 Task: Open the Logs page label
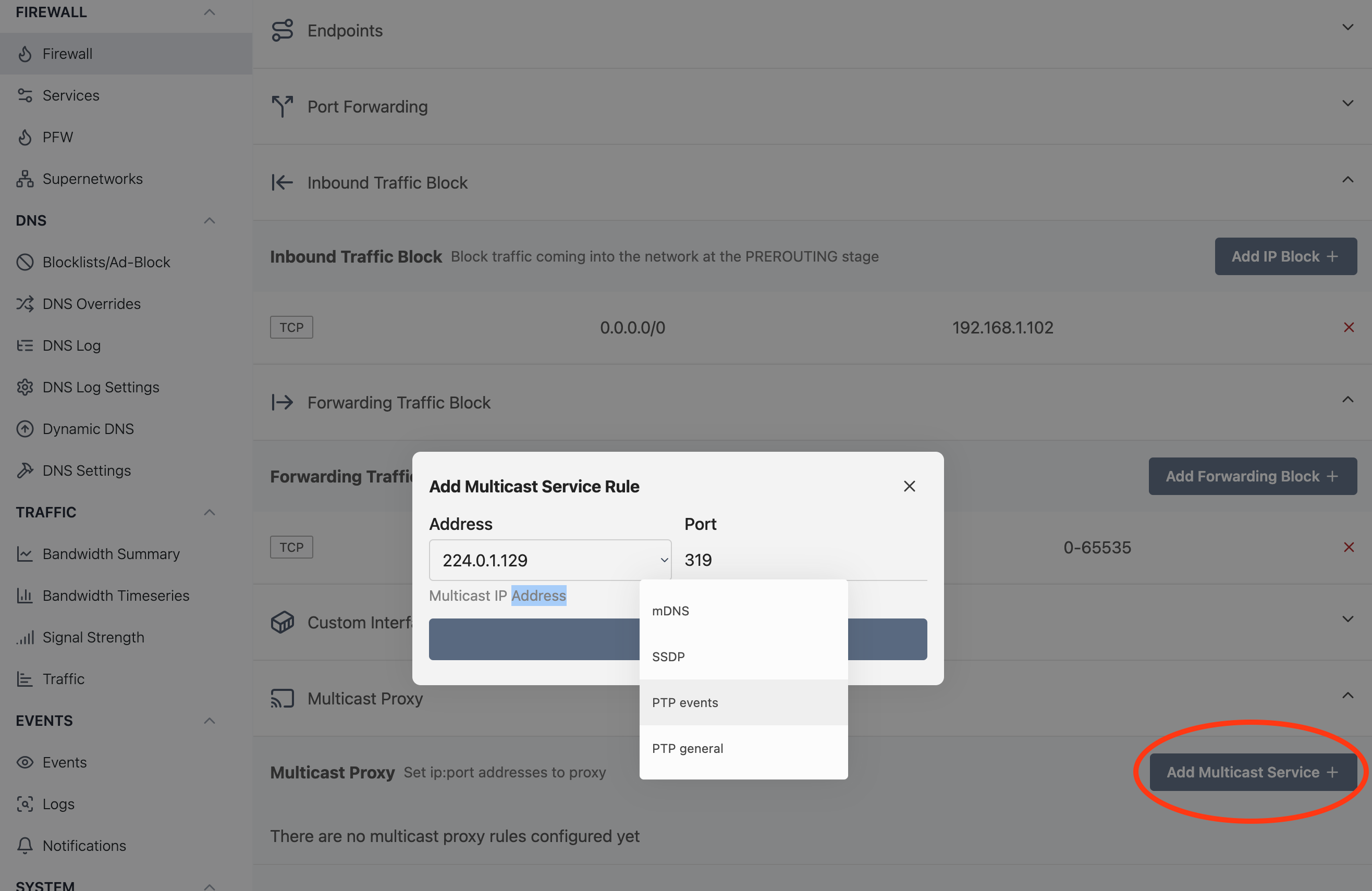[x=59, y=804]
